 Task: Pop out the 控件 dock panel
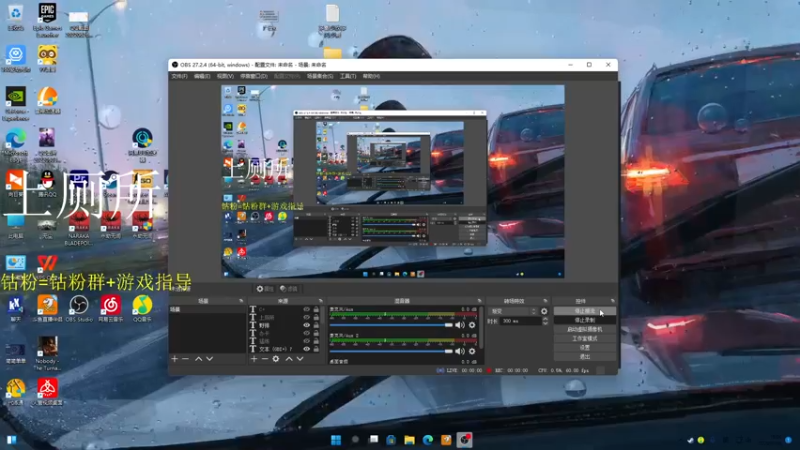click(x=612, y=301)
